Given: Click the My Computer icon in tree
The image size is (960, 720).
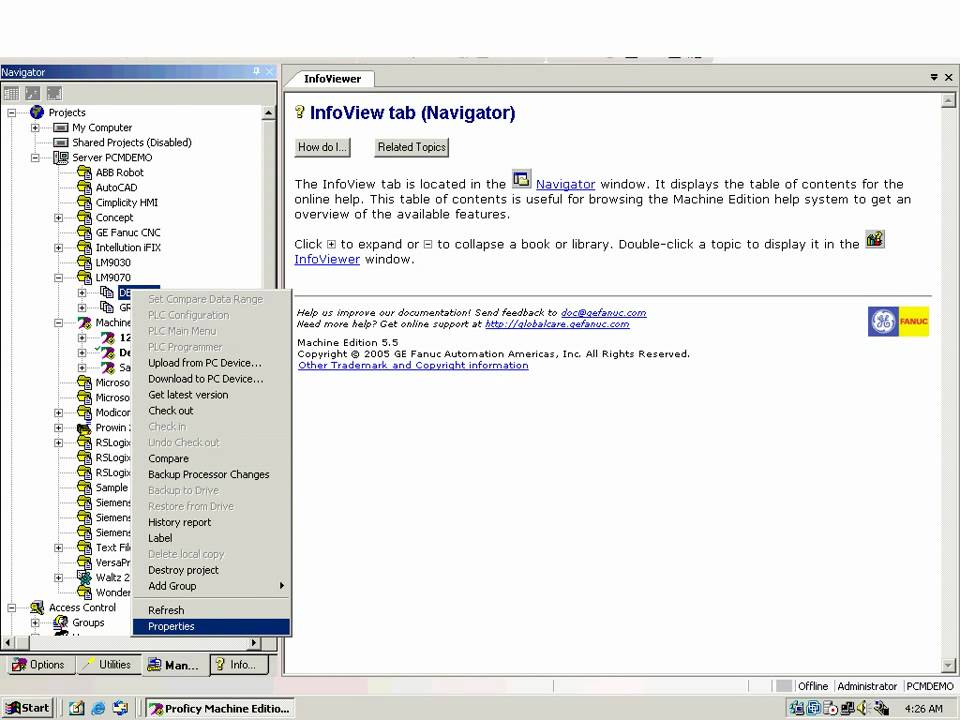Looking at the screenshot, I should coord(61,127).
